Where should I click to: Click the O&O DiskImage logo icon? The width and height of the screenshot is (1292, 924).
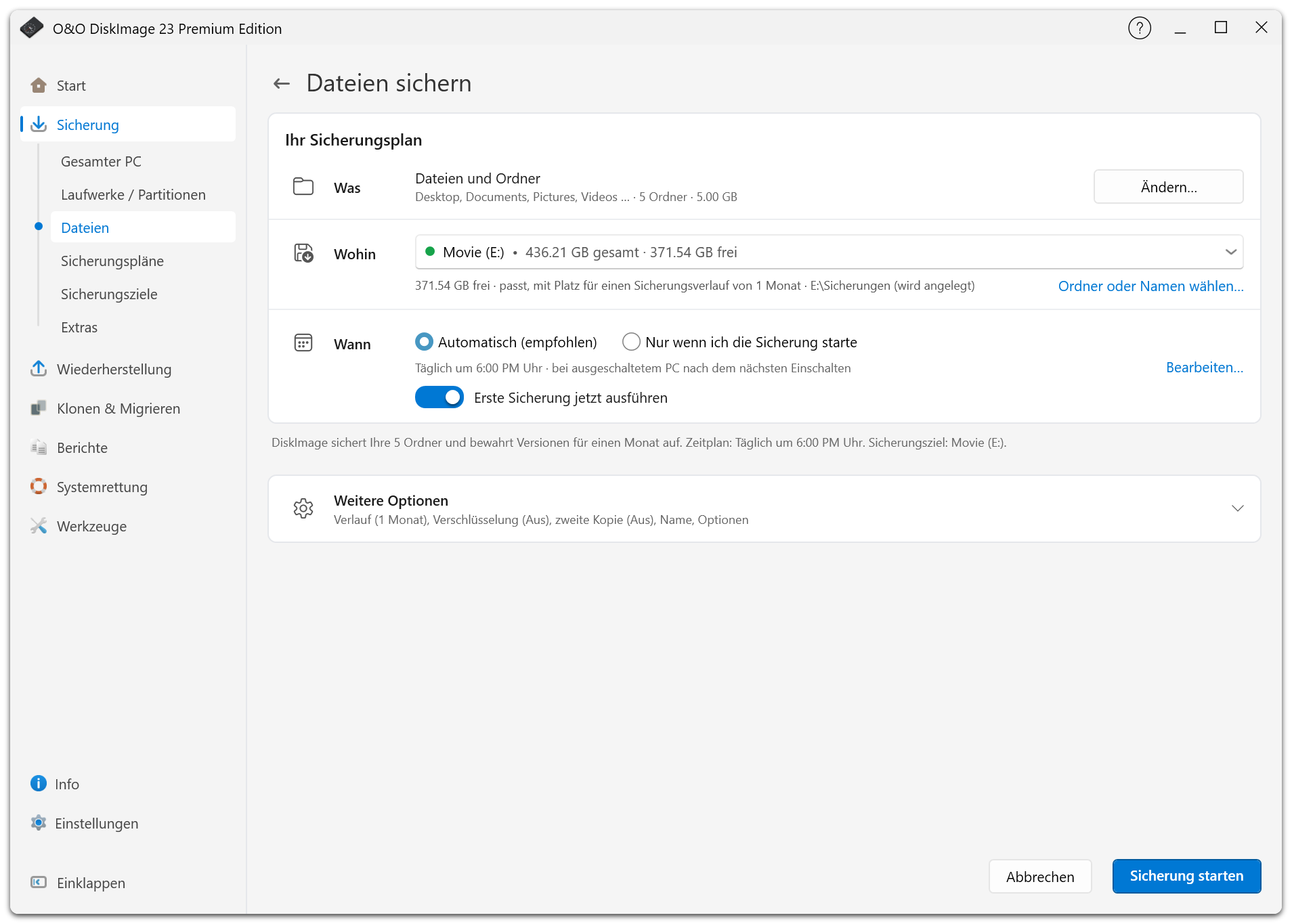[31, 28]
